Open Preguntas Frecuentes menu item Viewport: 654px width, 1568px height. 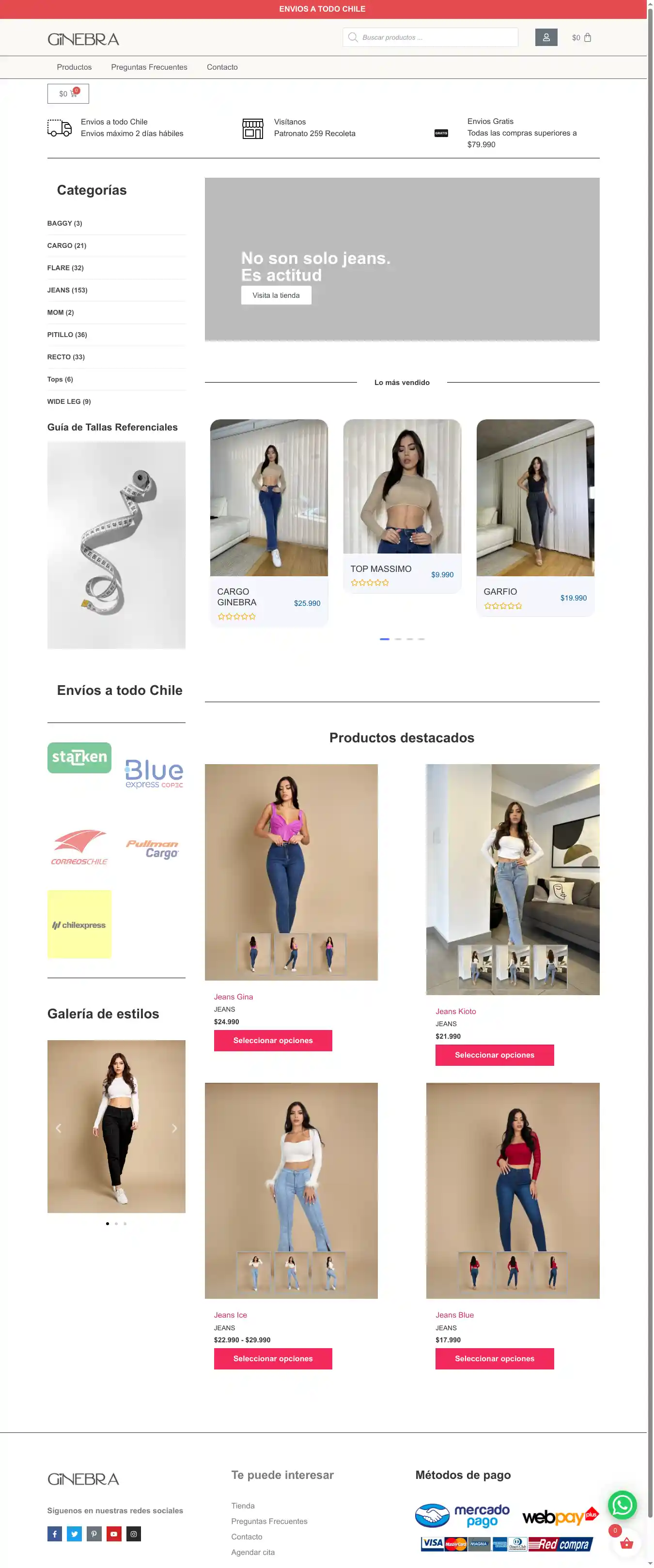point(149,67)
